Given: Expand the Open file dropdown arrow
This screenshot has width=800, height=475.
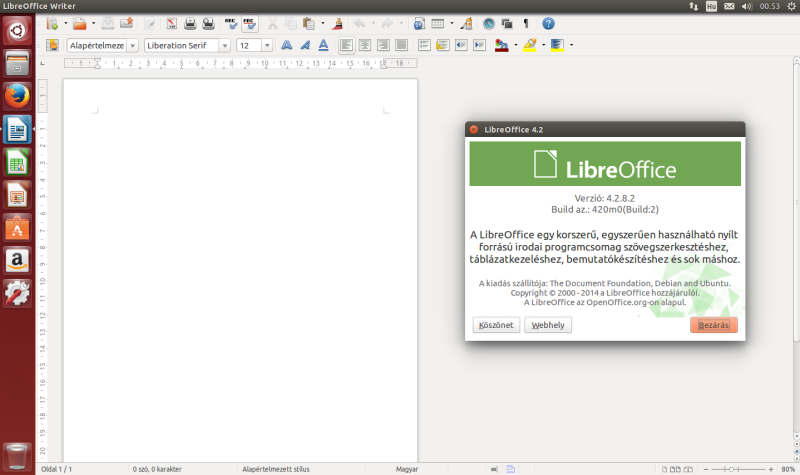Looking at the screenshot, I should [93, 23].
